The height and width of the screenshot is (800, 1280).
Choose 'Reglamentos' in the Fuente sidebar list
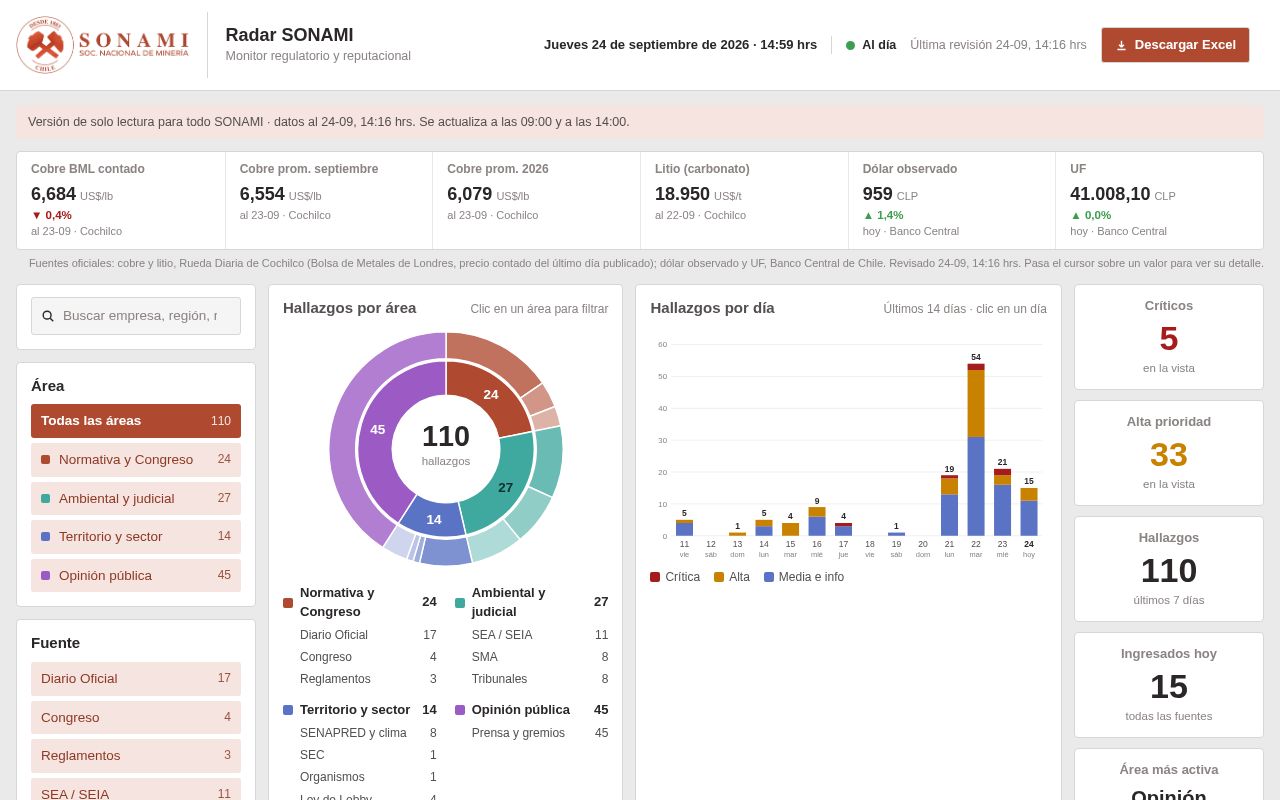click(136, 756)
